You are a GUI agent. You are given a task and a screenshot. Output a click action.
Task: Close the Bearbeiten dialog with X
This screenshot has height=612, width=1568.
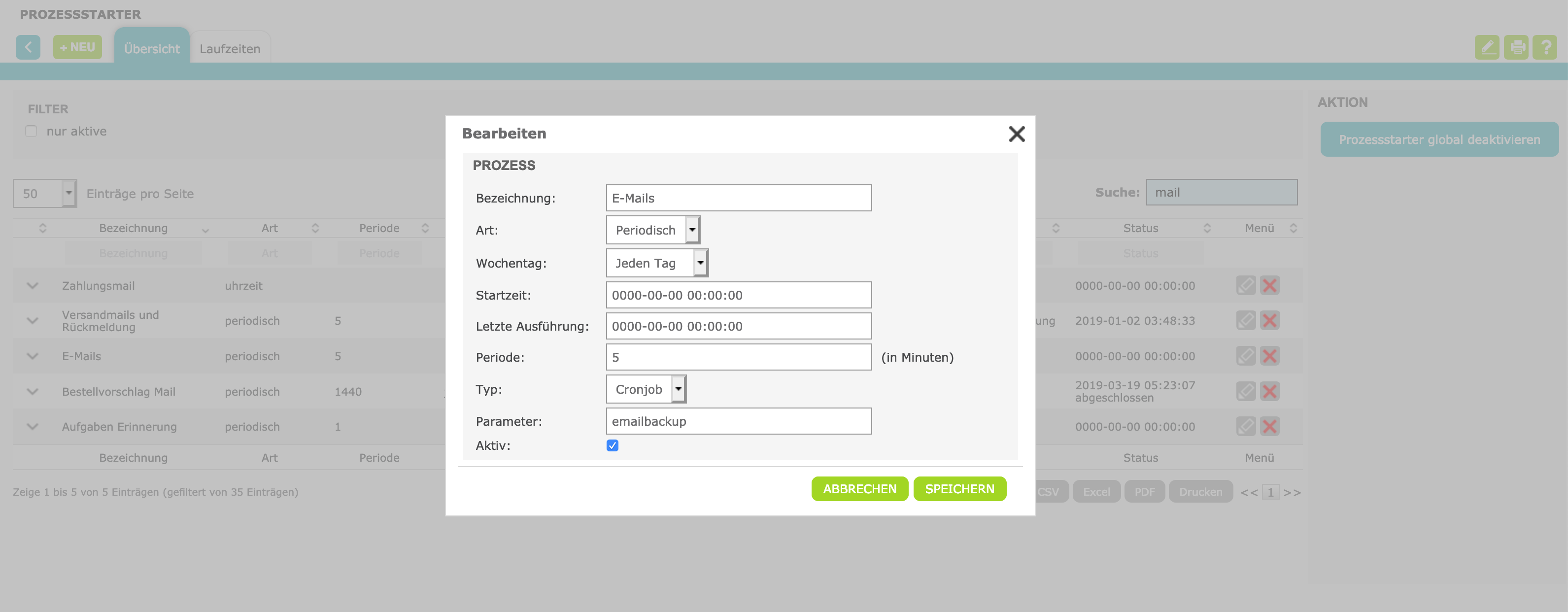tap(1017, 134)
